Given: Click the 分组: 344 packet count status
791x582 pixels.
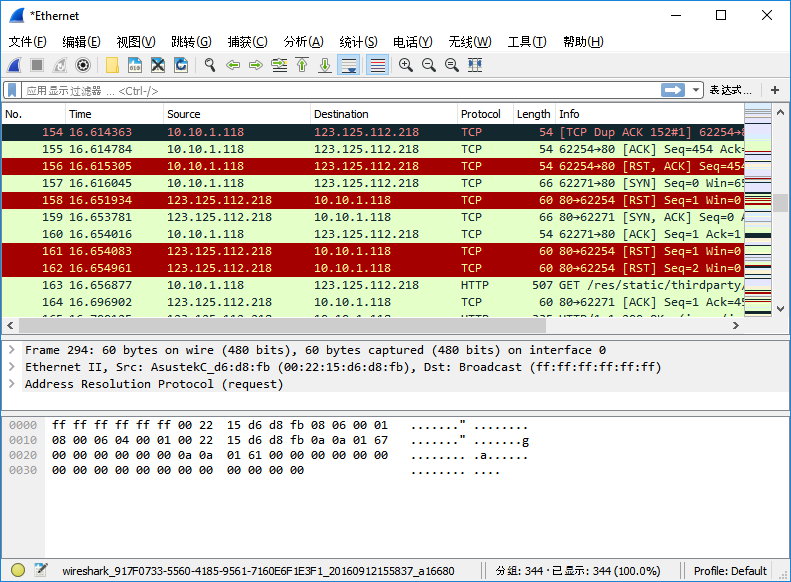Looking at the screenshot, I should click(578, 571).
